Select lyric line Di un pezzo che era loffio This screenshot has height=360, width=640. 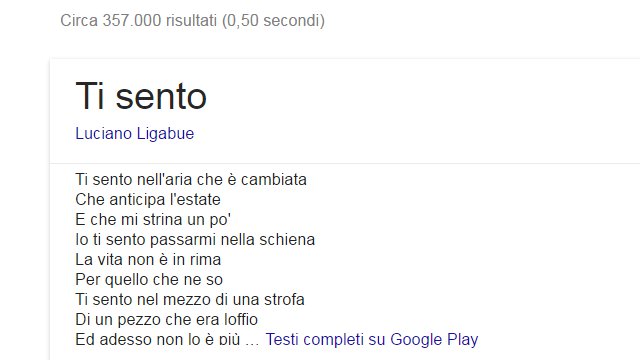pos(167,320)
